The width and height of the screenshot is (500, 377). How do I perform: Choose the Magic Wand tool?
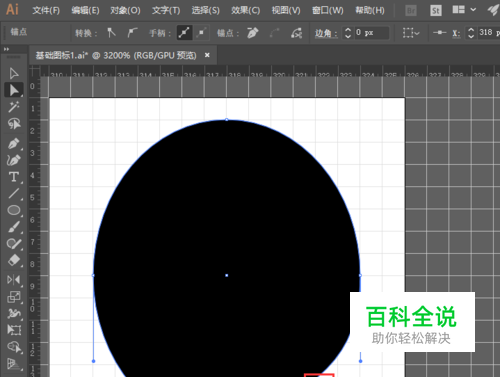(14, 107)
